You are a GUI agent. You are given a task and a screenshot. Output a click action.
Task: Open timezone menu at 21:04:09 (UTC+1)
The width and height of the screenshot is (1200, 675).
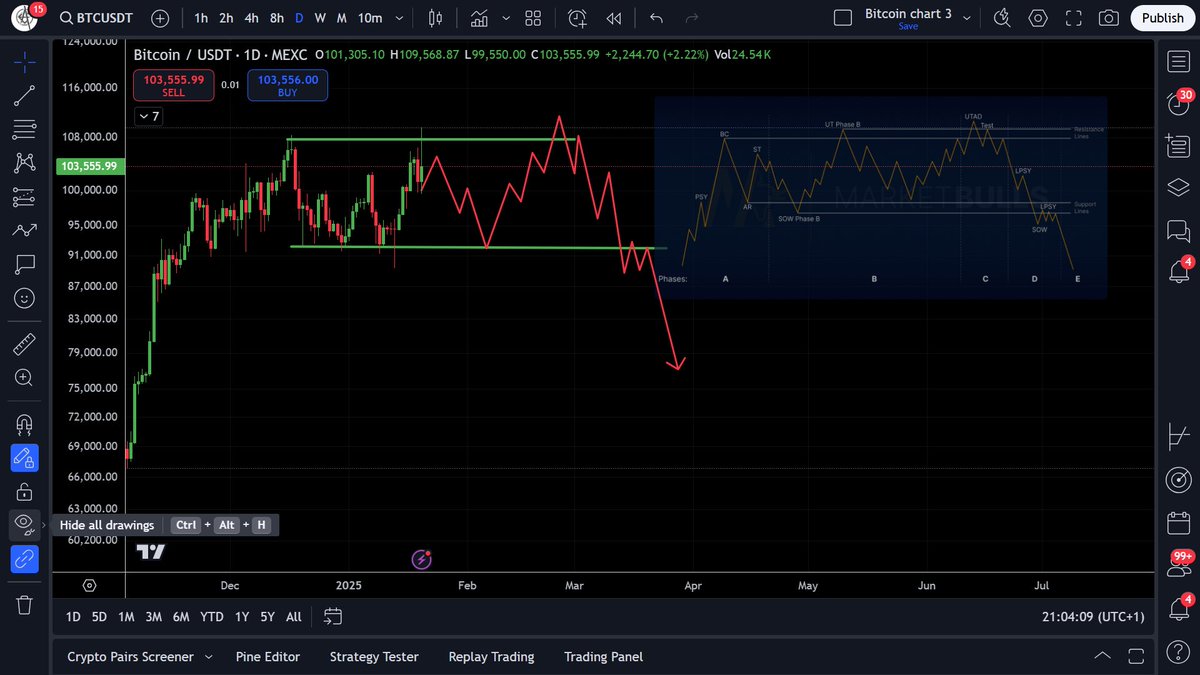(1092, 617)
